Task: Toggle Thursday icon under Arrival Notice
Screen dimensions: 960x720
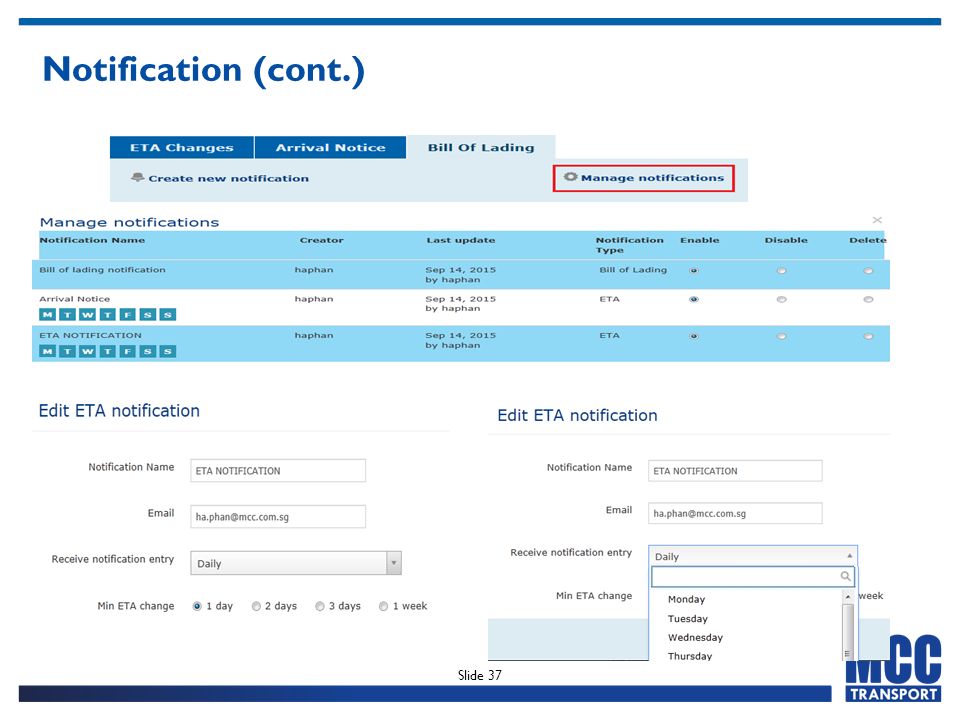Action: click(107, 315)
